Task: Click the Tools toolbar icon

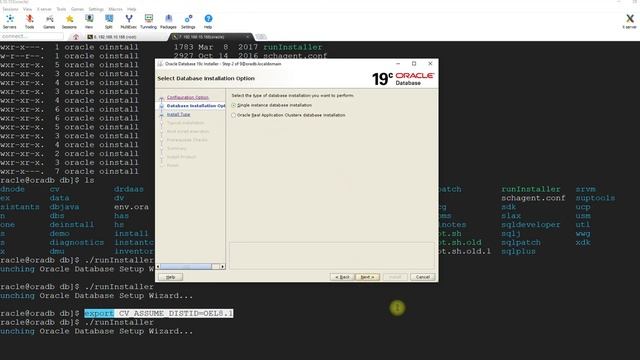Action: pyautogui.click(x=29, y=21)
